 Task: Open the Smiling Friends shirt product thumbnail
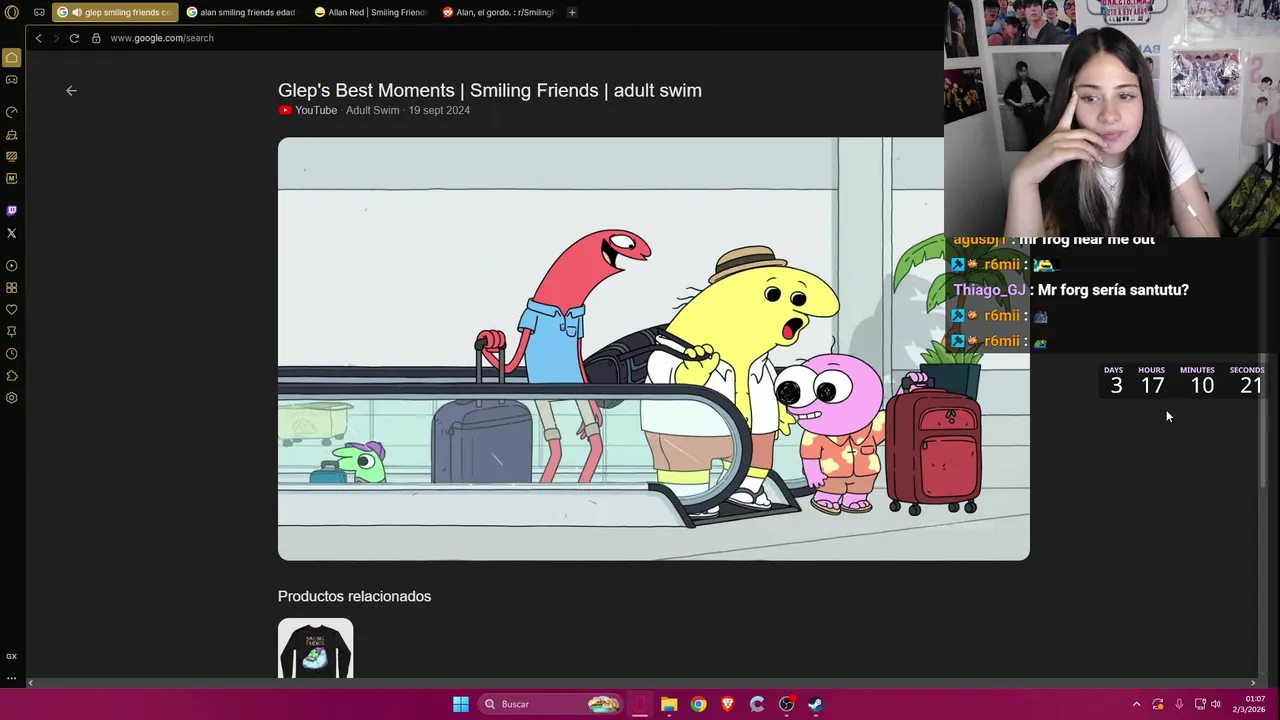tap(315, 648)
